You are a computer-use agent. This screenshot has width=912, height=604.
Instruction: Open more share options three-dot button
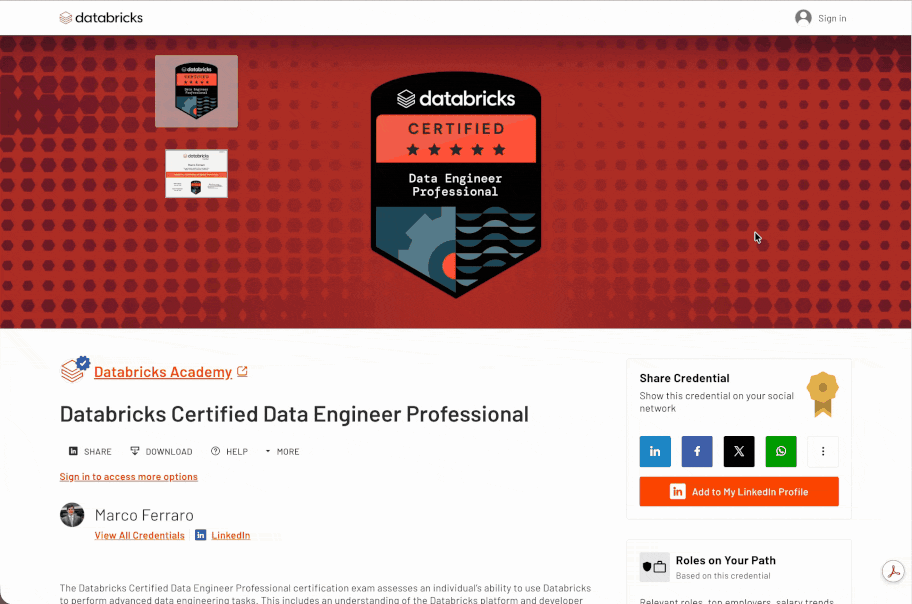tap(822, 452)
